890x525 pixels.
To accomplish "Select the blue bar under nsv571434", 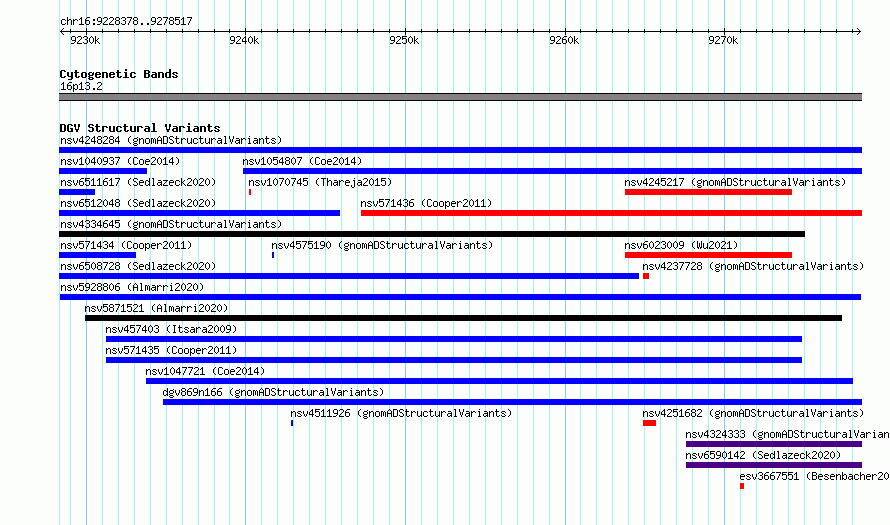I will pos(97,255).
